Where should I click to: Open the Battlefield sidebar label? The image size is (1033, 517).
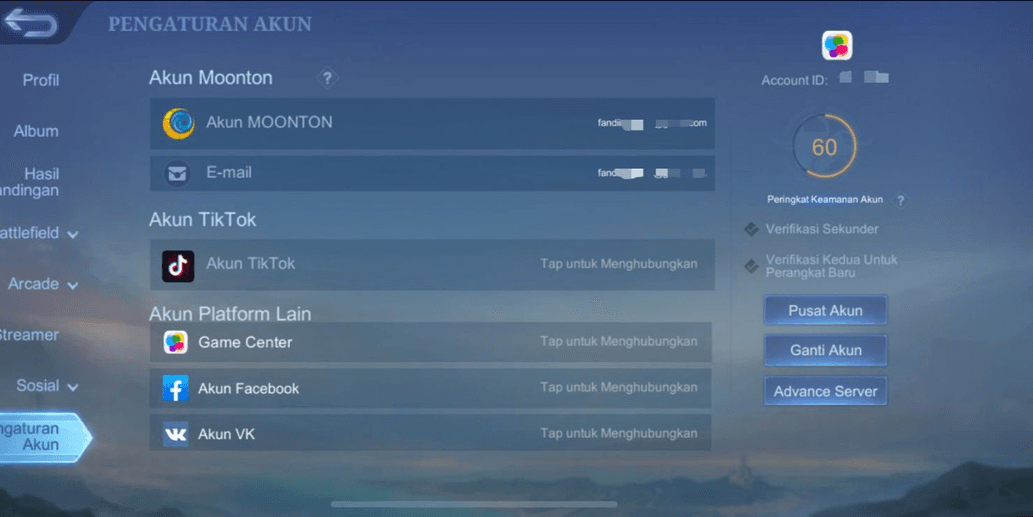click(x=30, y=233)
